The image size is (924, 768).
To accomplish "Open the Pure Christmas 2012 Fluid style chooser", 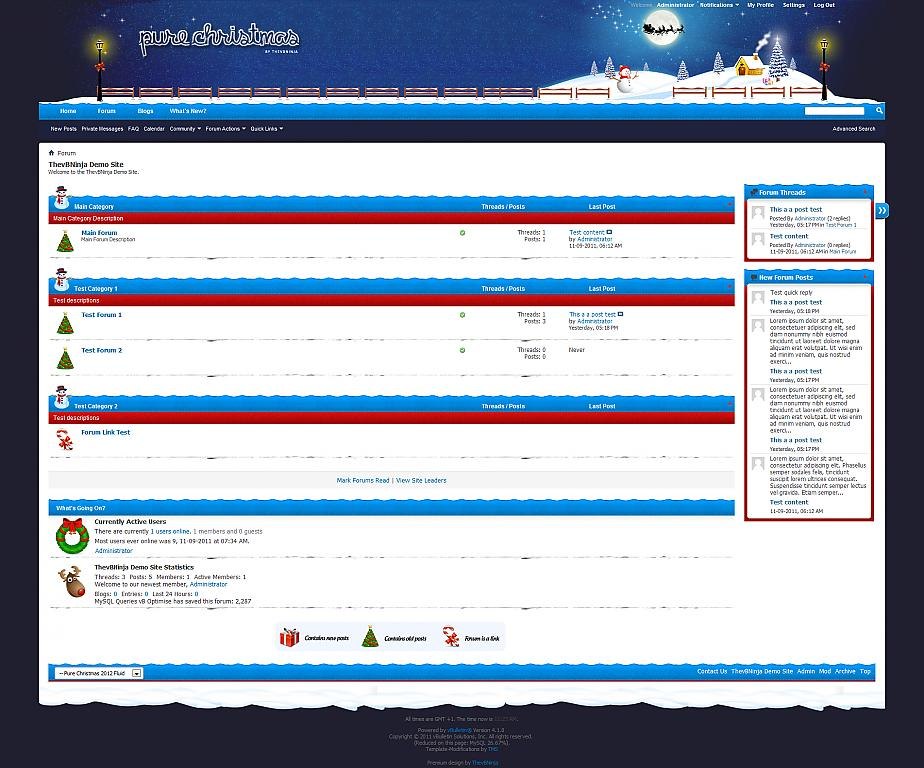I will tap(98, 673).
